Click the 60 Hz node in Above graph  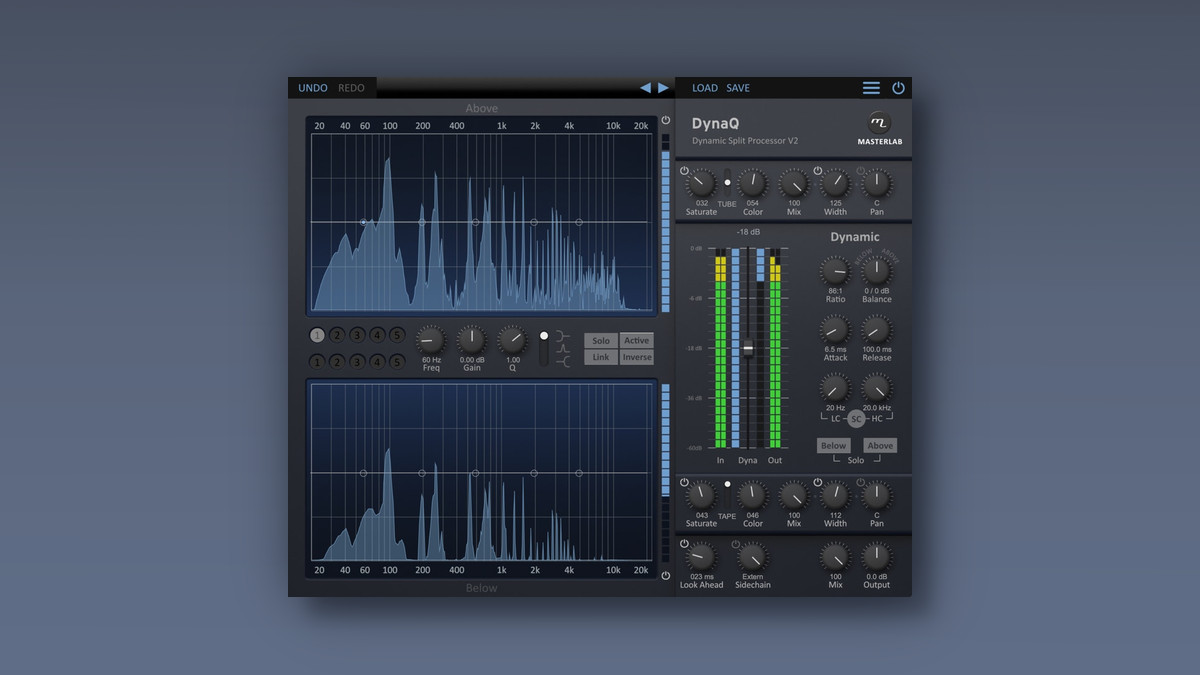click(x=363, y=222)
